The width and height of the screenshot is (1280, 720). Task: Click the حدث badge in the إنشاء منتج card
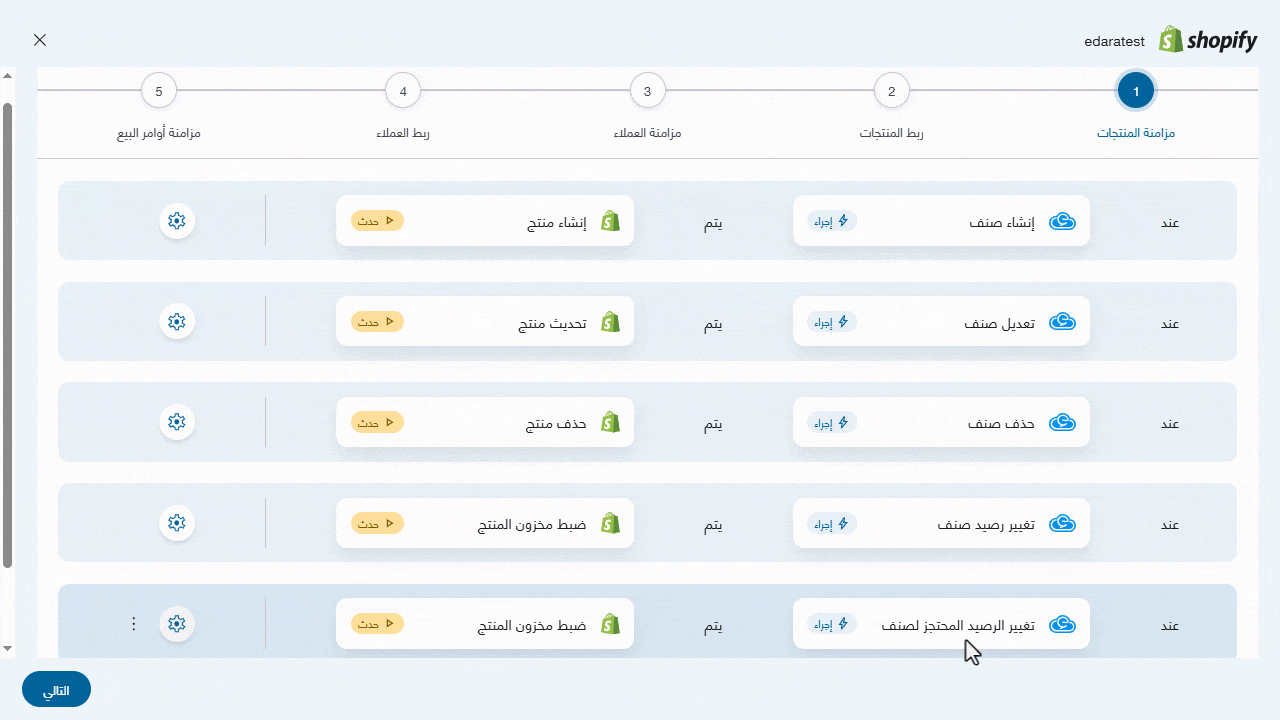pos(377,221)
